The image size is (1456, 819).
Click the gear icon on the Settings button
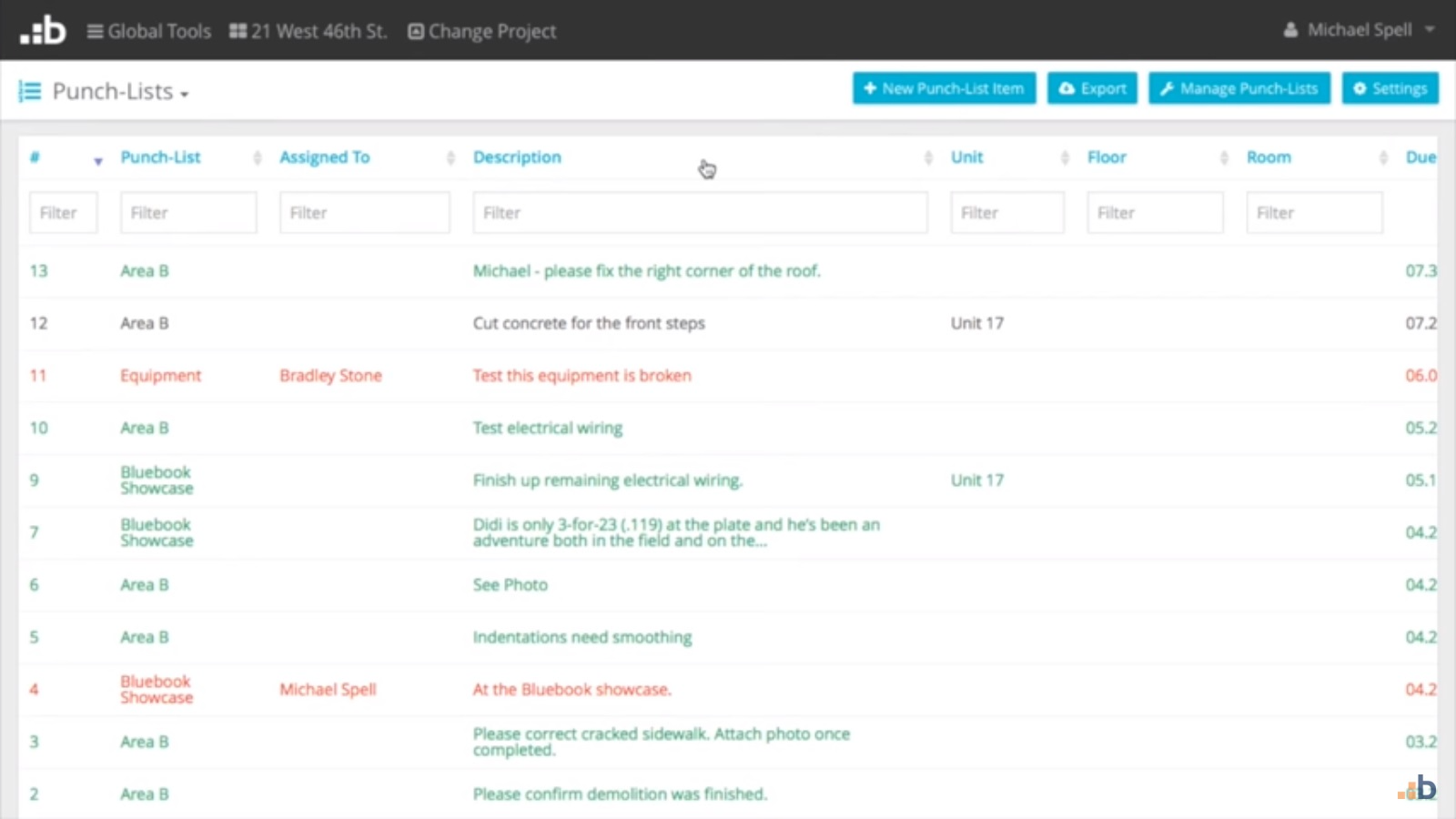point(1360,88)
